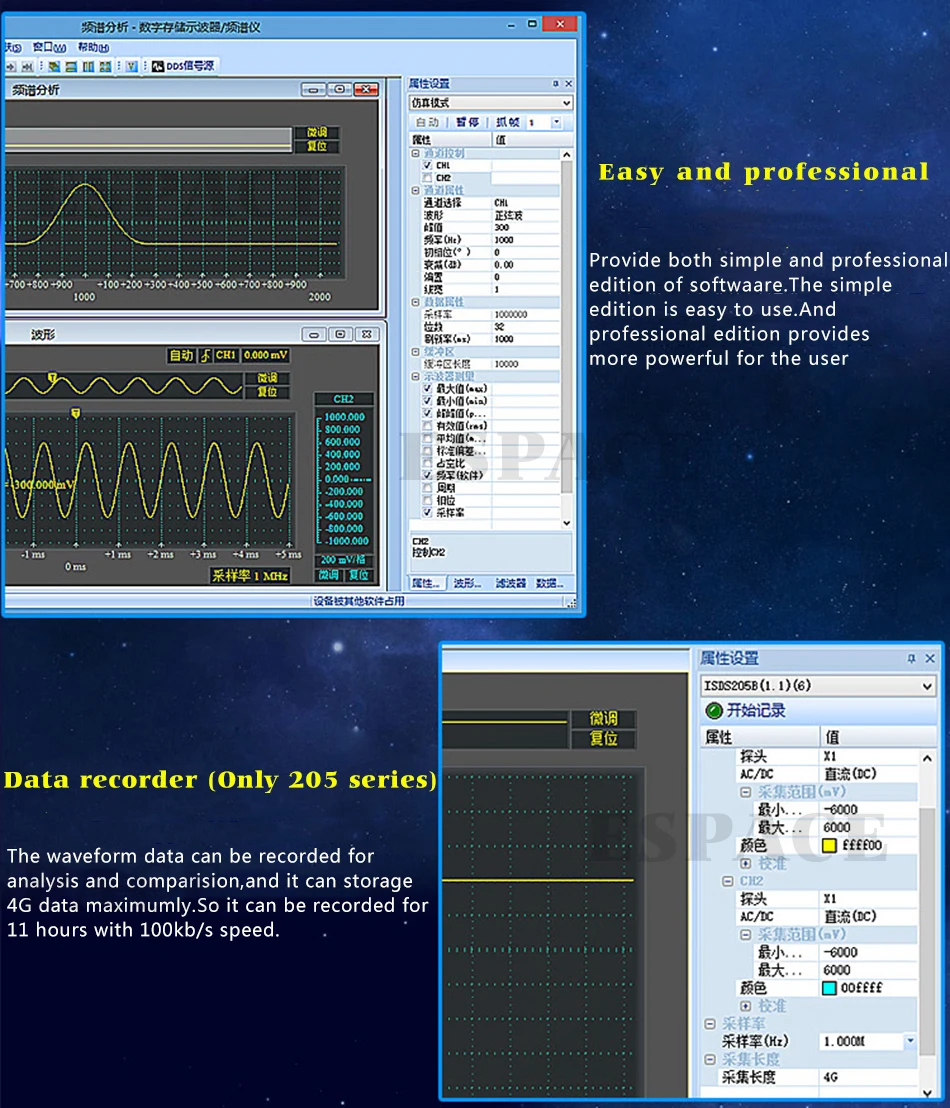This screenshot has width=950, height=1108.
Task: Enable the CH2 channel checkbox
Action: pyautogui.click(x=427, y=177)
